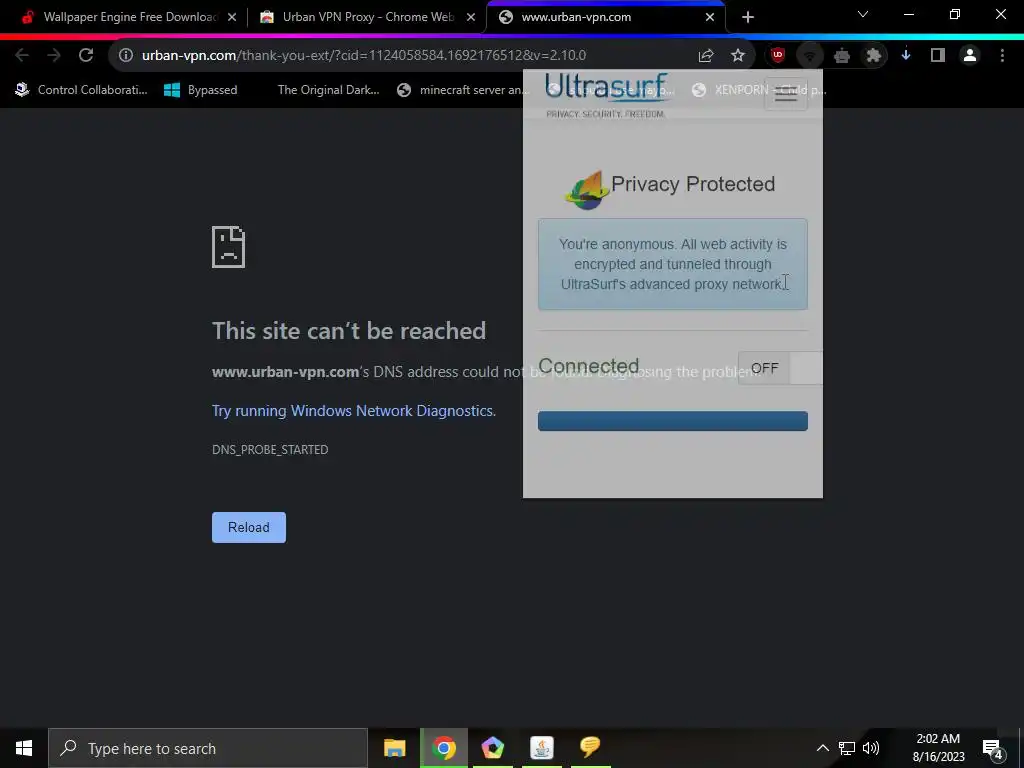Image resolution: width=1024 pixels, height=768 pixels.
Task: Open the taskbar clock showing 2:02 AM
Action: 938,748
